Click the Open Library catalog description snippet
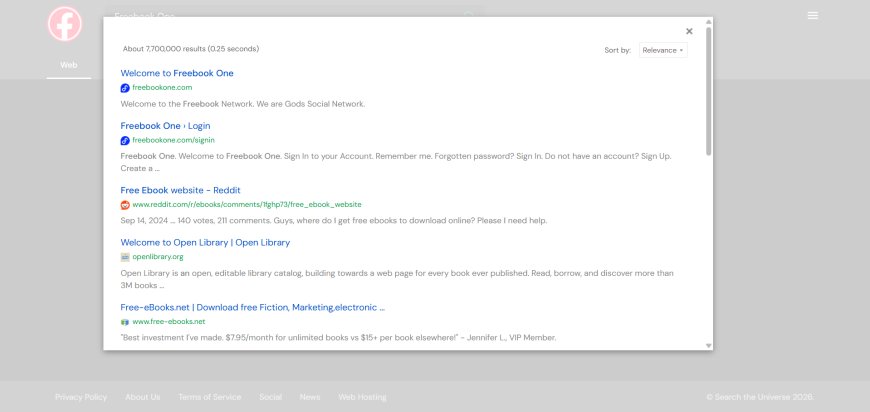Viewport: 870px width, 412px height. (x=397, y=279)
